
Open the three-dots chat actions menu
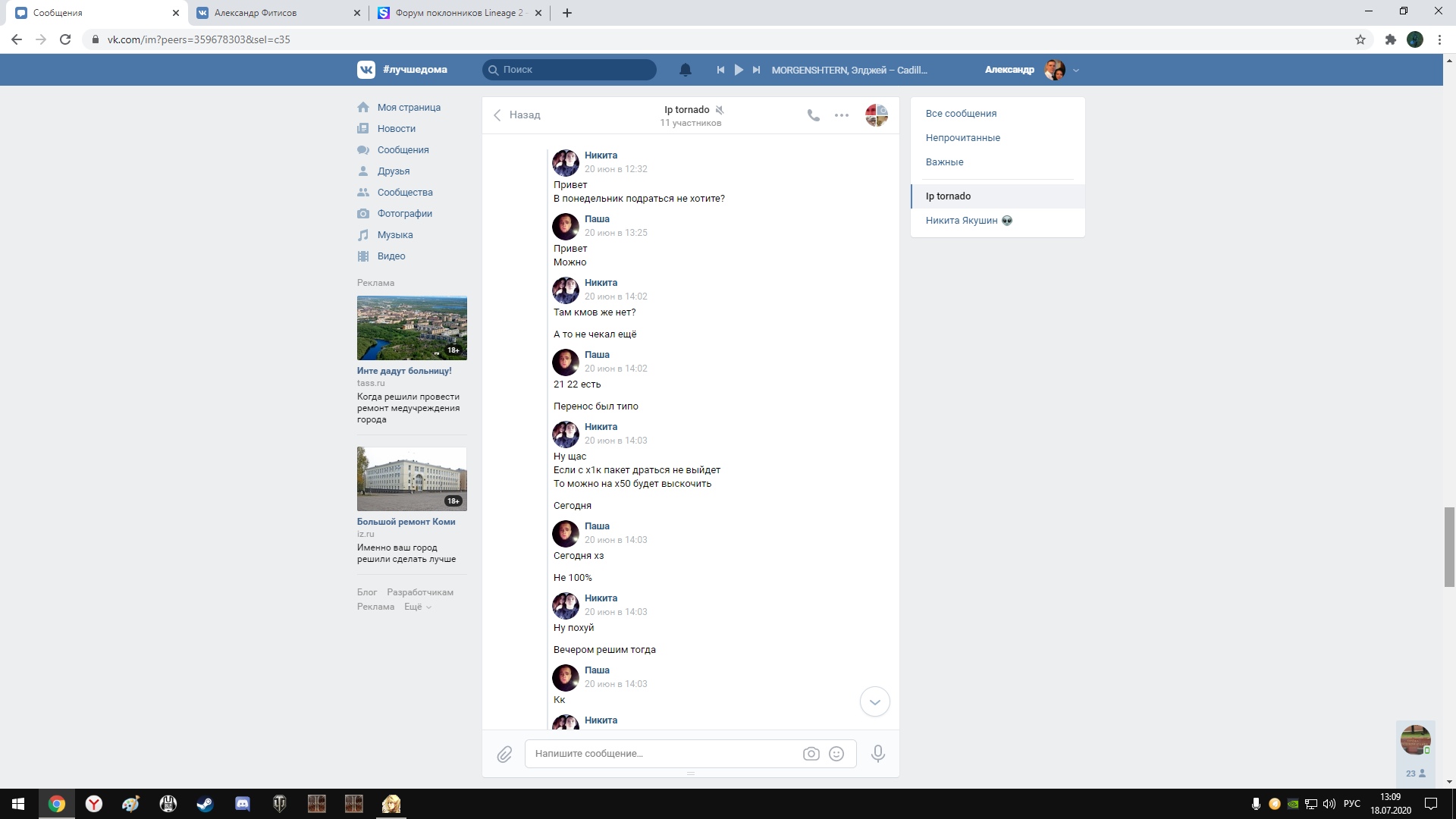[842, 115]
